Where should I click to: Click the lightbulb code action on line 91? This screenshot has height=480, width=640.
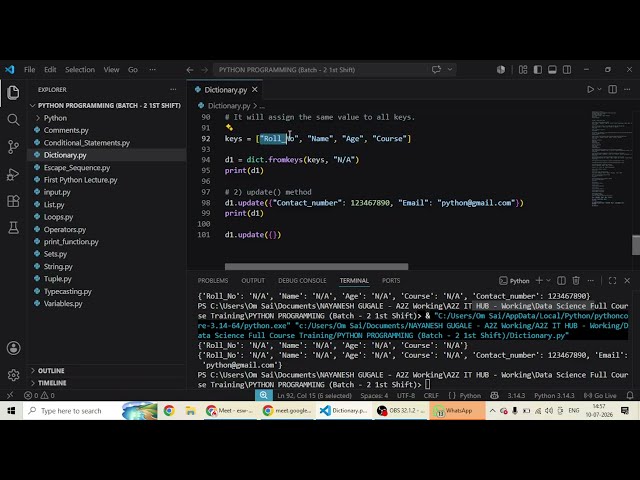point(229,128)
